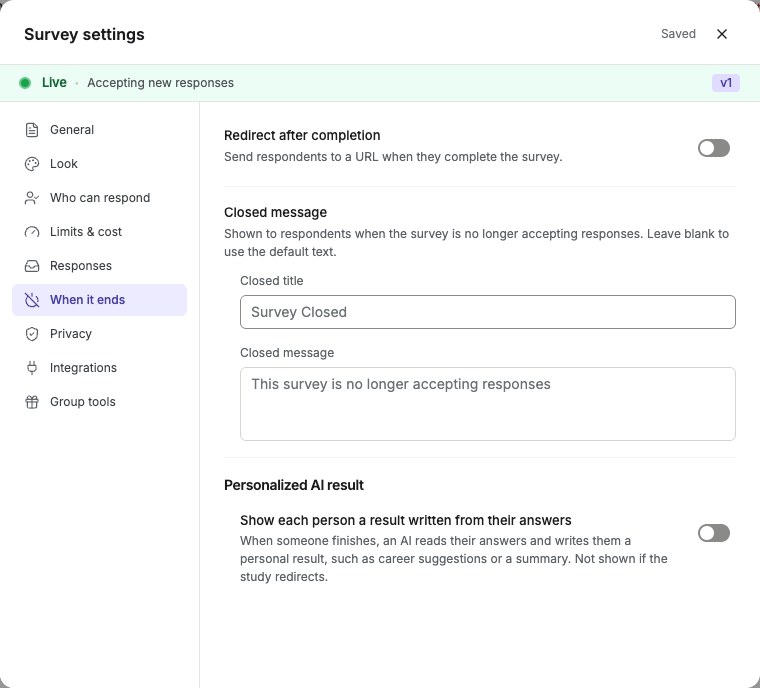Click the Who can respond person icon
The height and width of the screenshot is (688, 760).
click(x=32, y=198)
